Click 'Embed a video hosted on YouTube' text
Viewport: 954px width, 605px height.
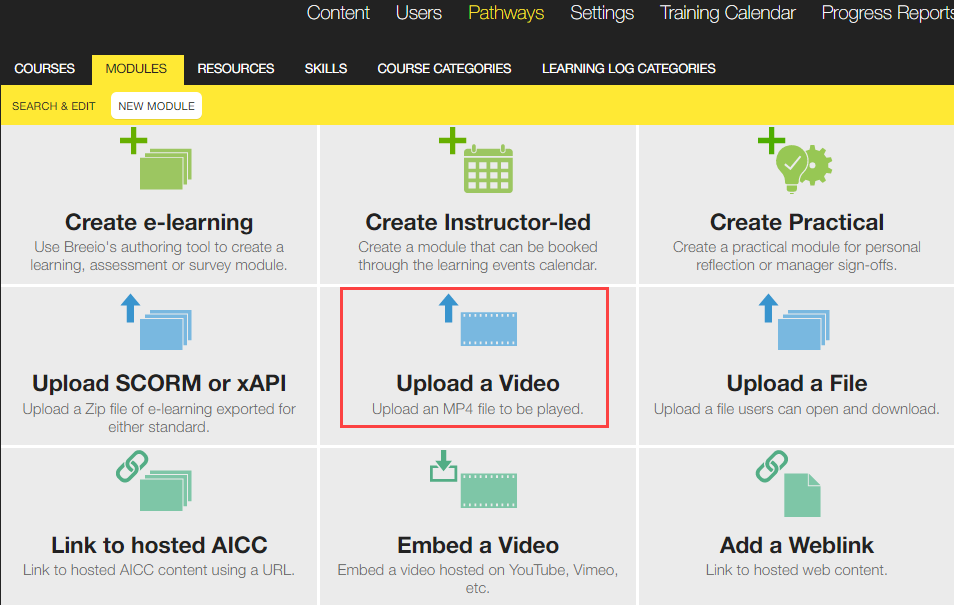(x=478, y=579)
